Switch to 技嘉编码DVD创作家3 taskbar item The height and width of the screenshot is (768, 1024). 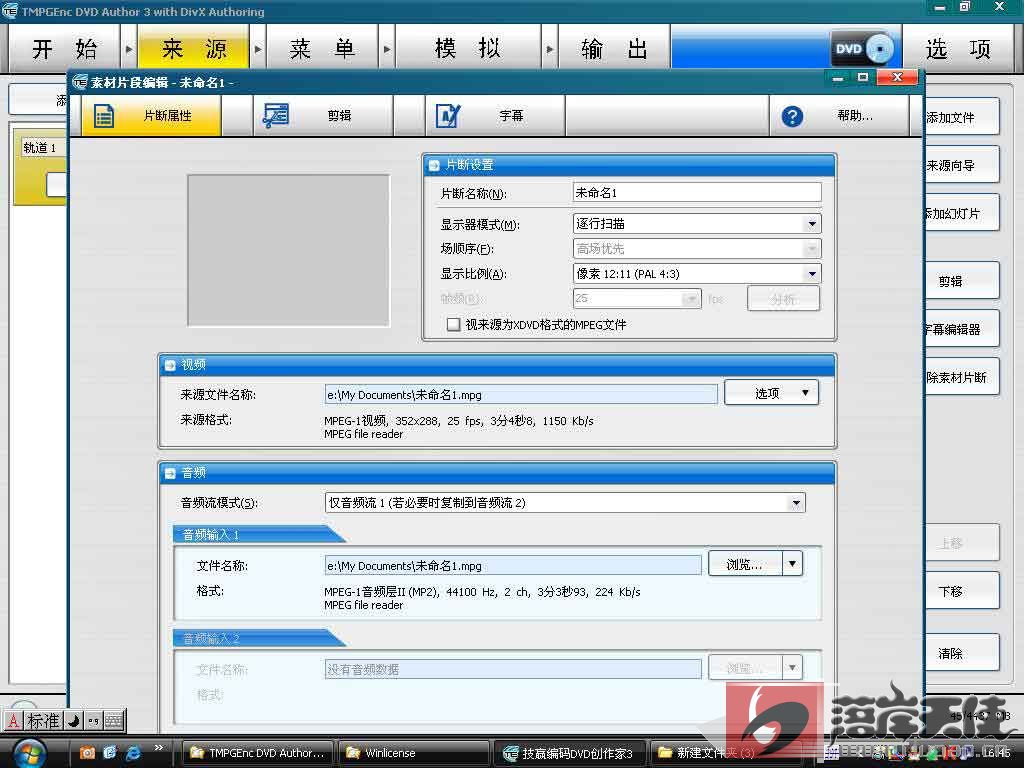[x=570, y=753]
